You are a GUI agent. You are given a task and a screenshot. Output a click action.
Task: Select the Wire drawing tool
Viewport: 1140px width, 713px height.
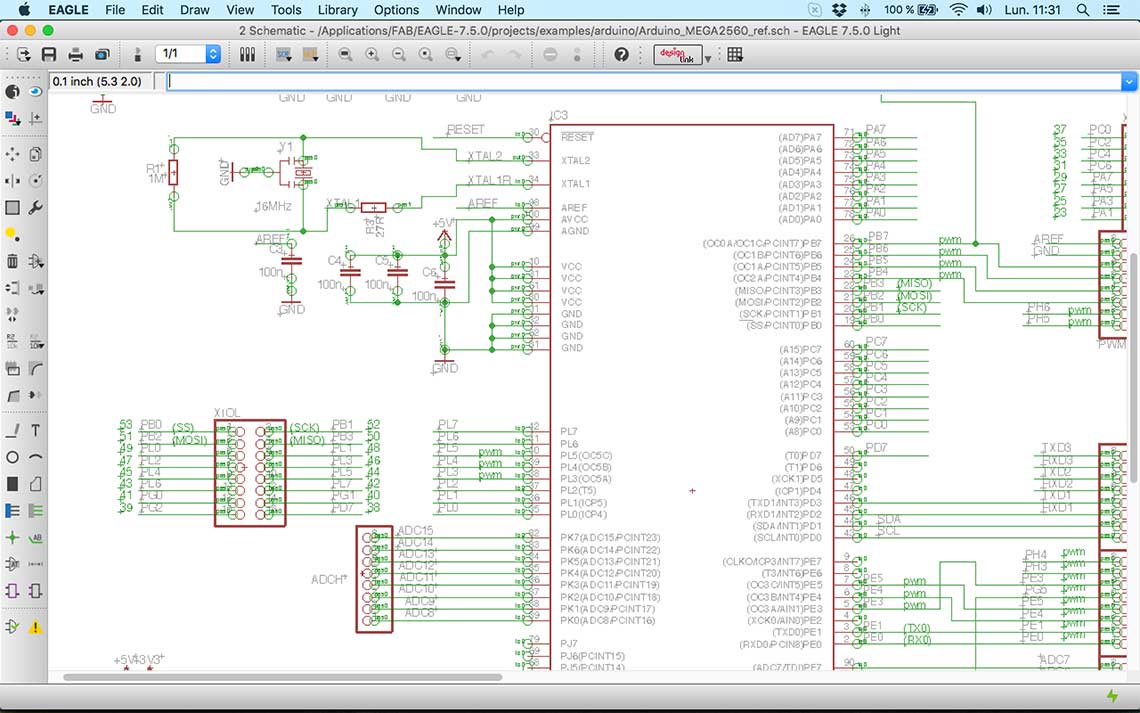tap(12, 431)
